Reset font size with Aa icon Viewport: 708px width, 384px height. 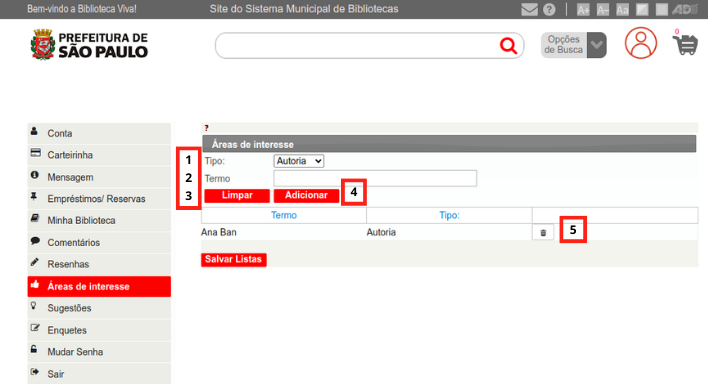622,9
